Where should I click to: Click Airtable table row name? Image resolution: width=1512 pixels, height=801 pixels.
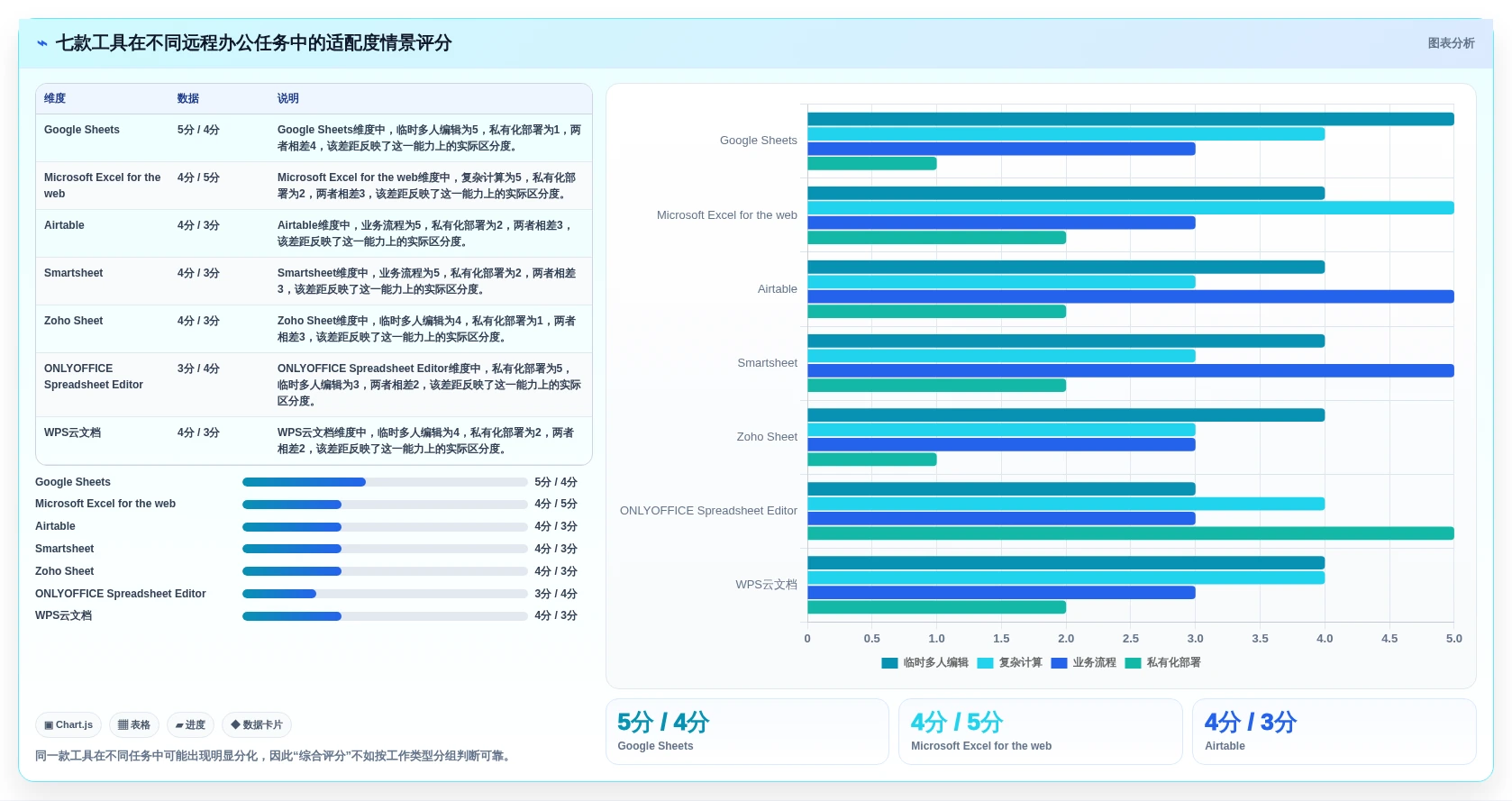[64, 225]
